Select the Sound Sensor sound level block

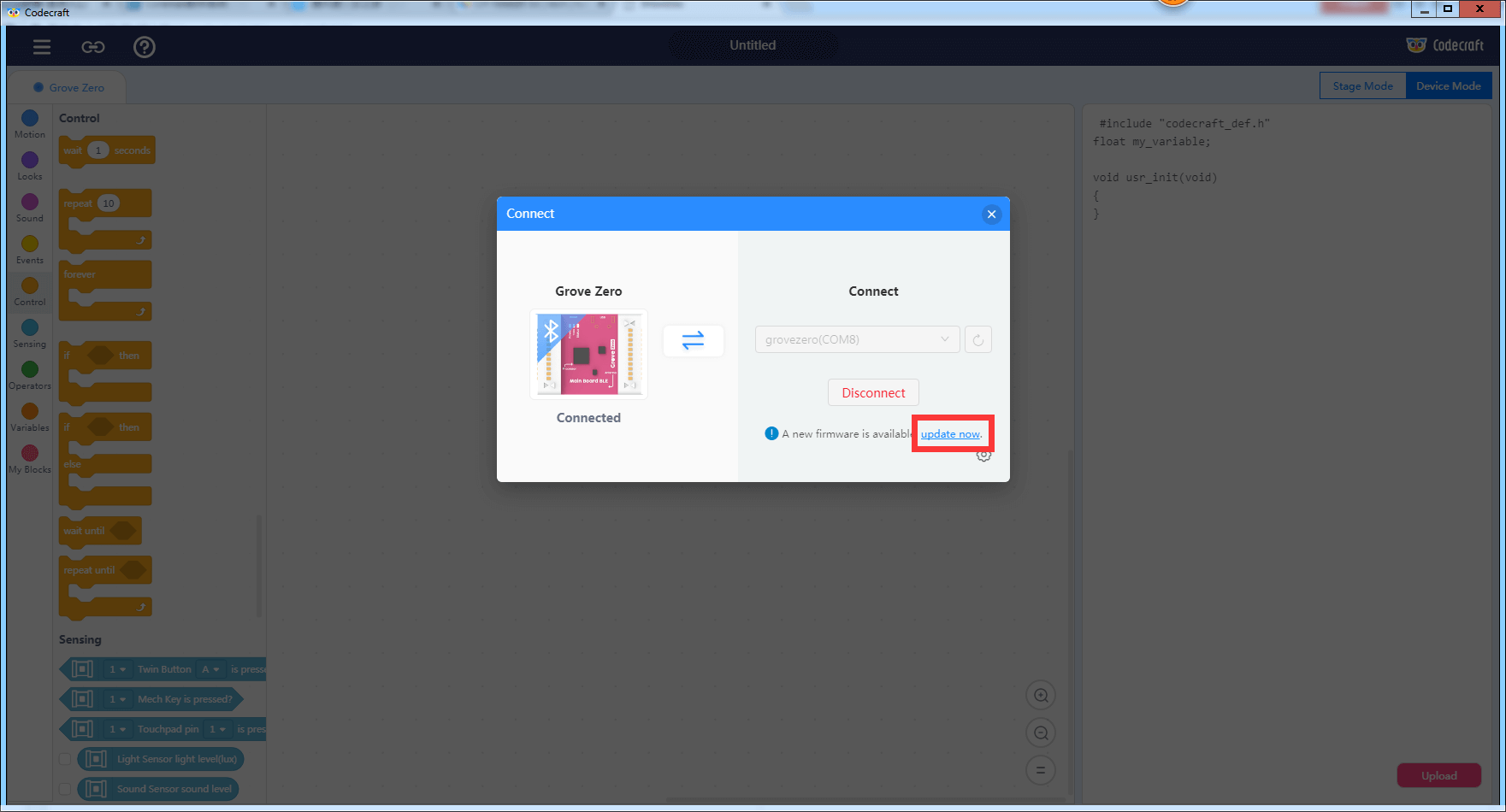pyautogui.click(x=157, y=789)
